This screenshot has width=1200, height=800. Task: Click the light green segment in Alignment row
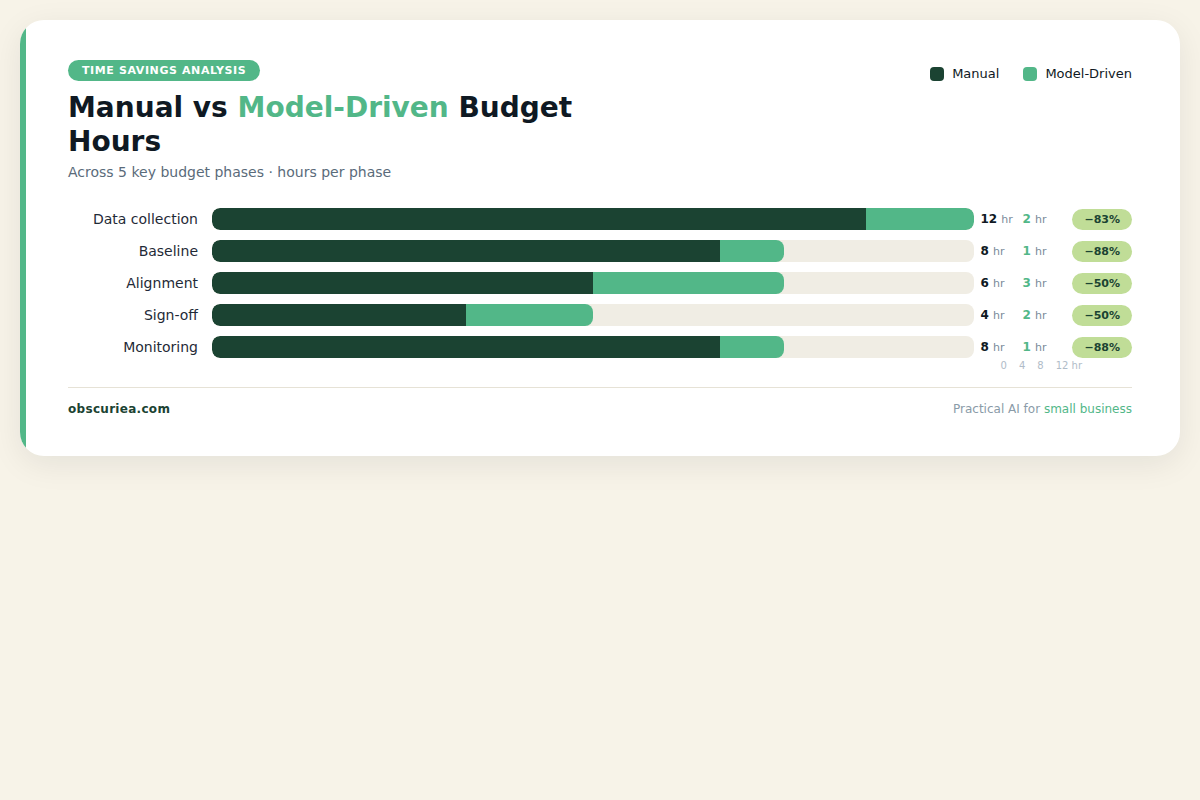[688, 283]
